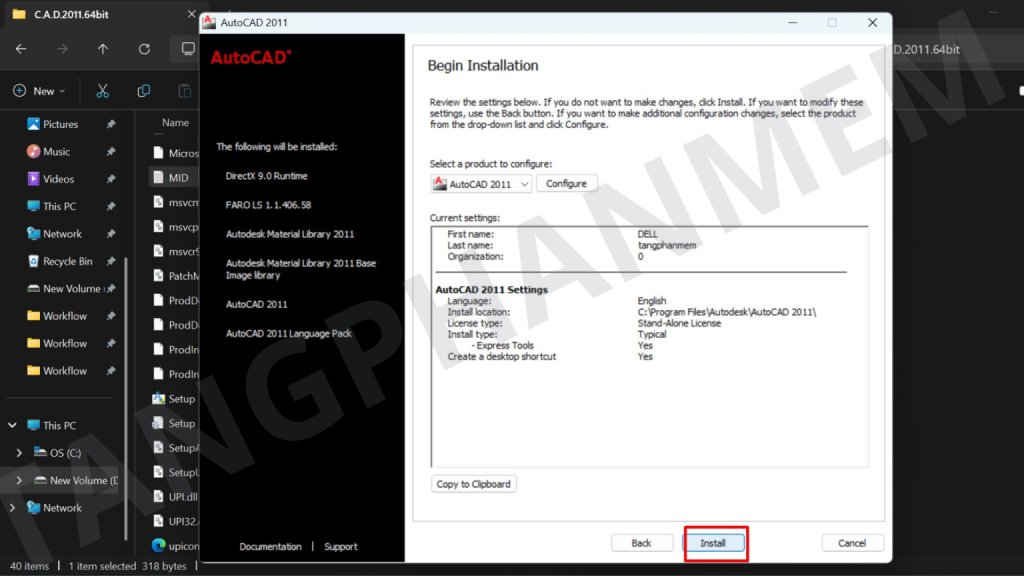The image size is (1024, 576).
Task: Click the Name column header
Action: 175,123
